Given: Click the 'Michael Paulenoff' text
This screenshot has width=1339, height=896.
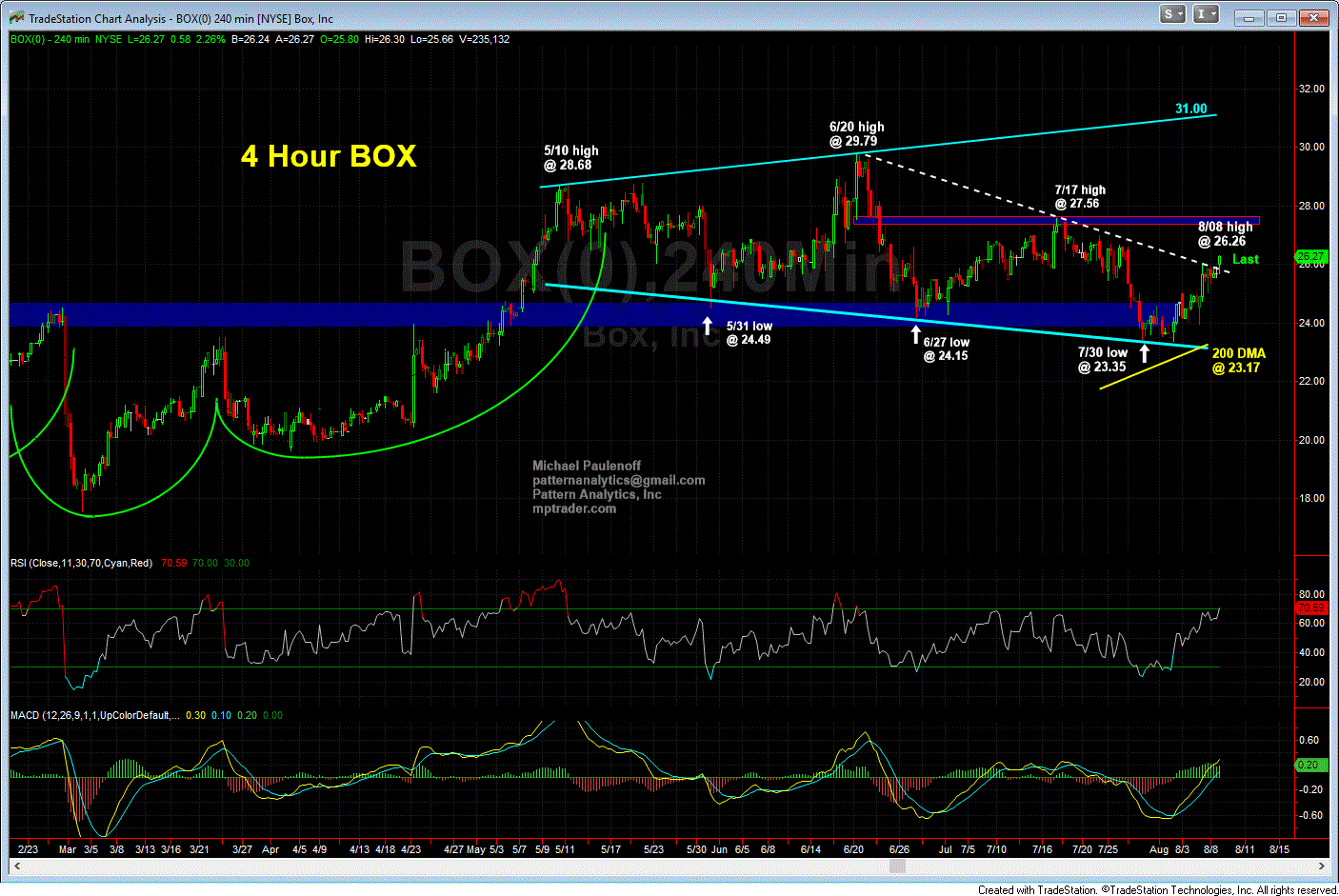Looking at the screenshot, I should point(586,466).
